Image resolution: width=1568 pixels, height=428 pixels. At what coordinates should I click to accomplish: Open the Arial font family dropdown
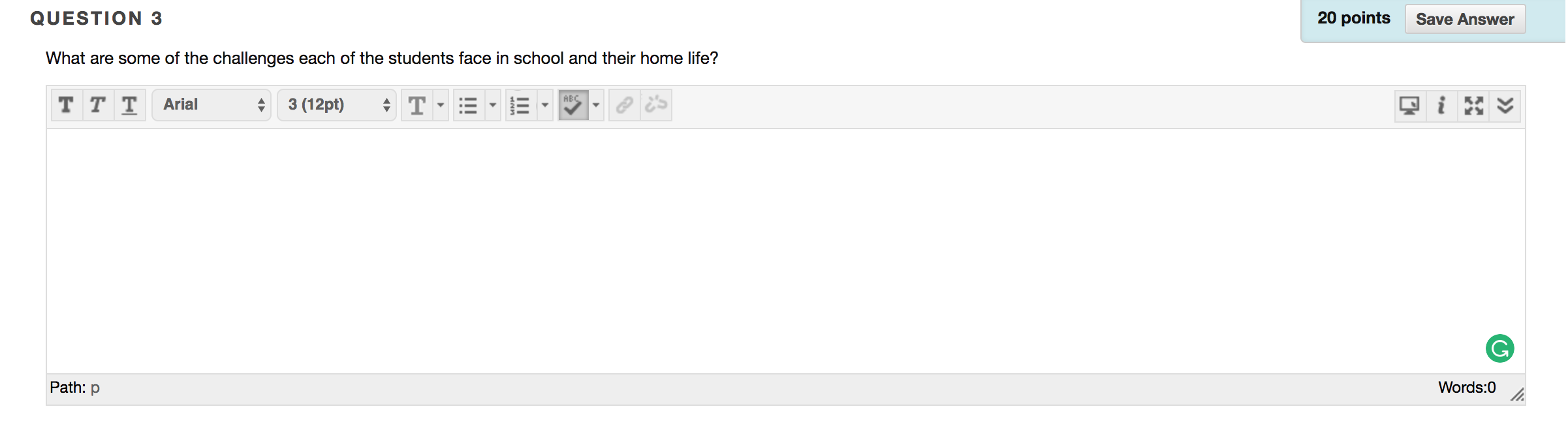pyautogui.click(x=212, y=105)
